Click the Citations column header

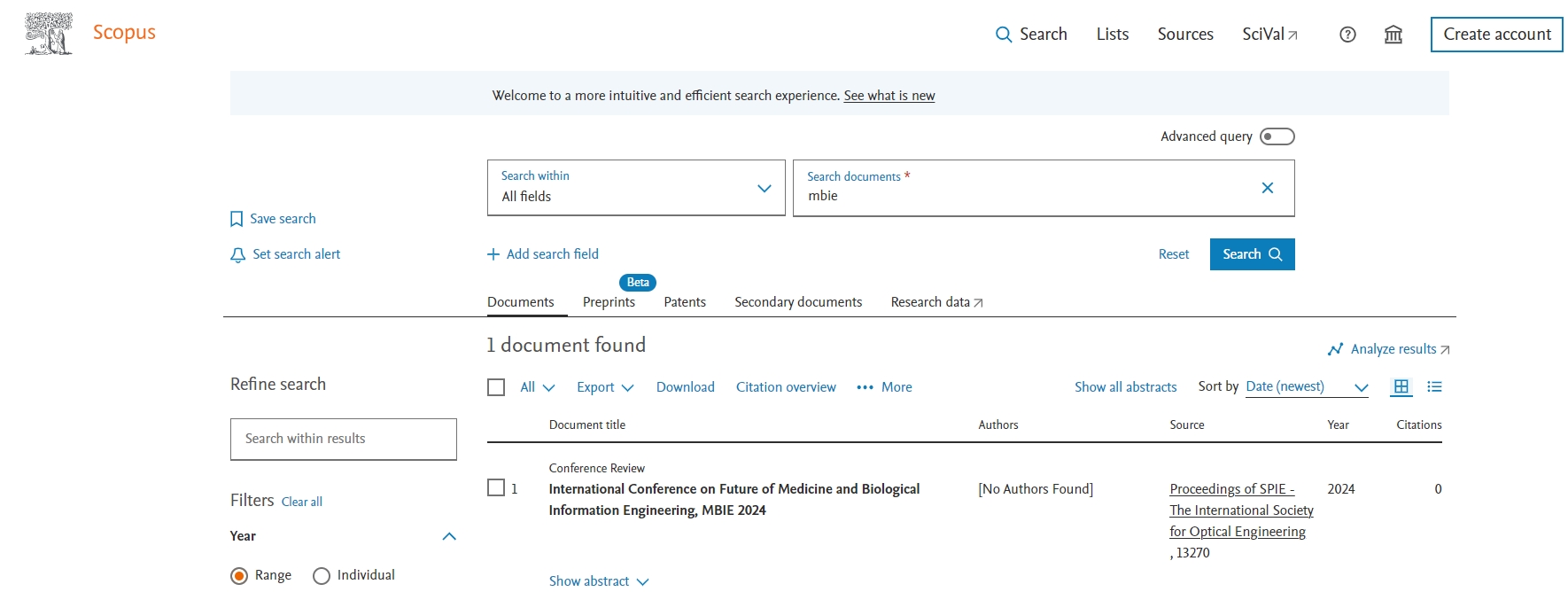(x=1419, y=425)
